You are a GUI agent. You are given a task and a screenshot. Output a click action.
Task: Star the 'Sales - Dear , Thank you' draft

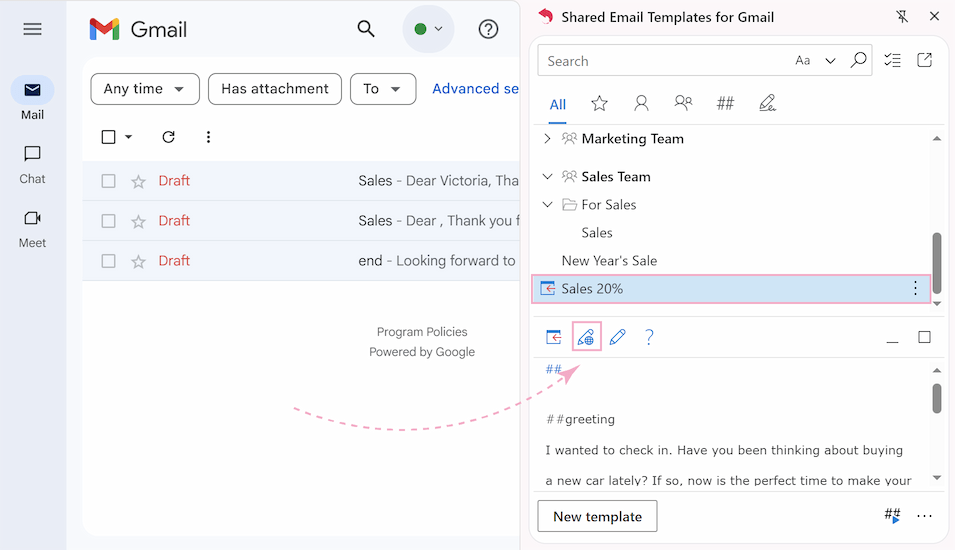[138, 221]
